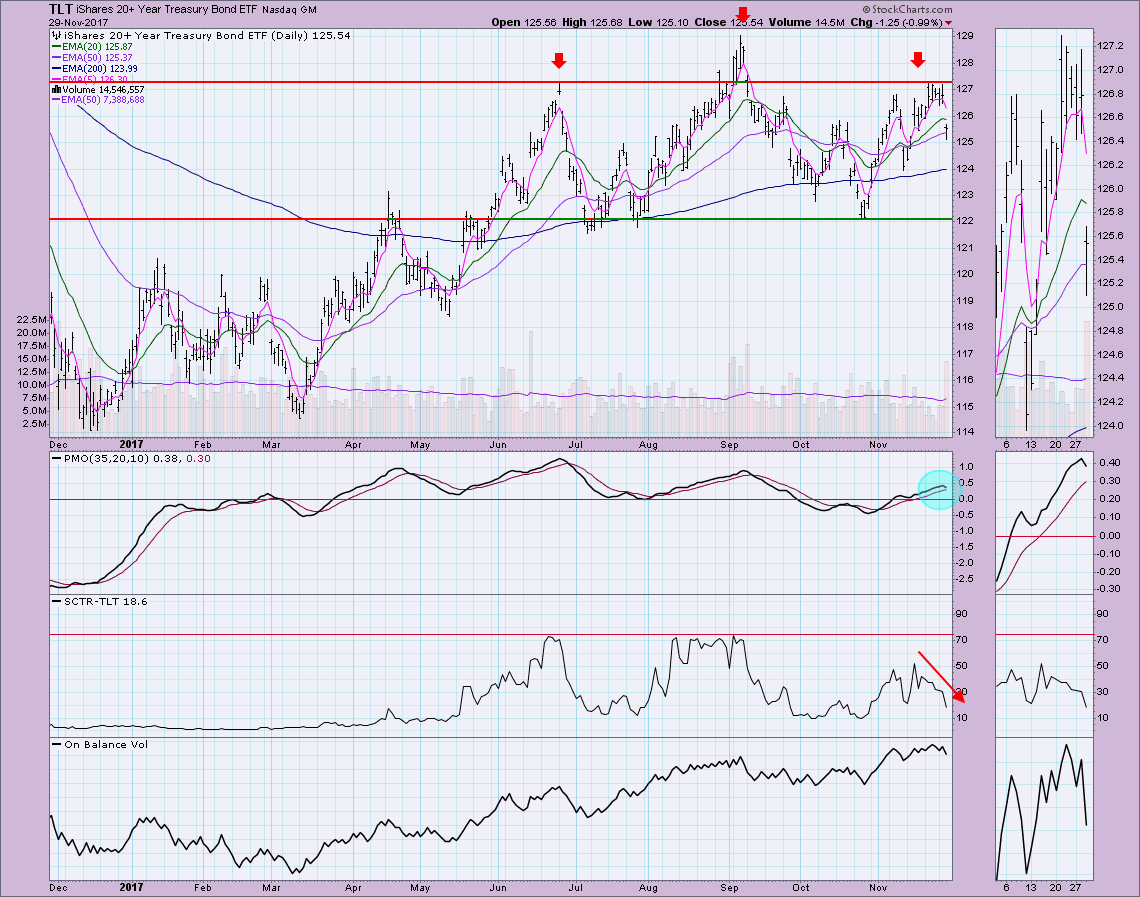Click the "EMA(50) 7,388,688" volume legend entry
Screen dimensions: 1140x897
pos(103,100)
